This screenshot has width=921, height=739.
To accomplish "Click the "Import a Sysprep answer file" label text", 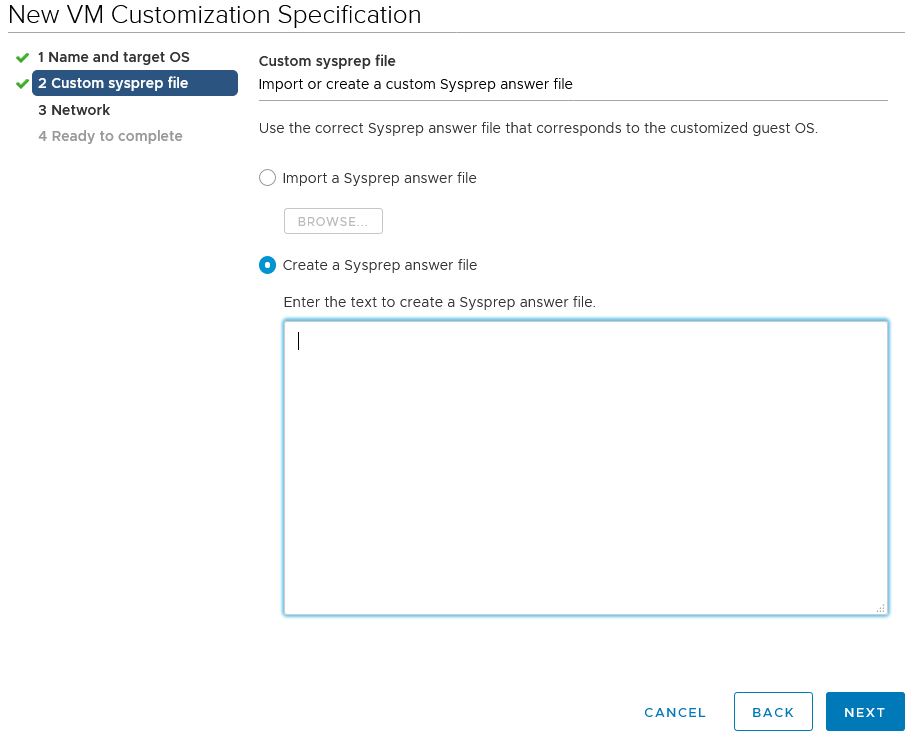I will click(379, 178).
